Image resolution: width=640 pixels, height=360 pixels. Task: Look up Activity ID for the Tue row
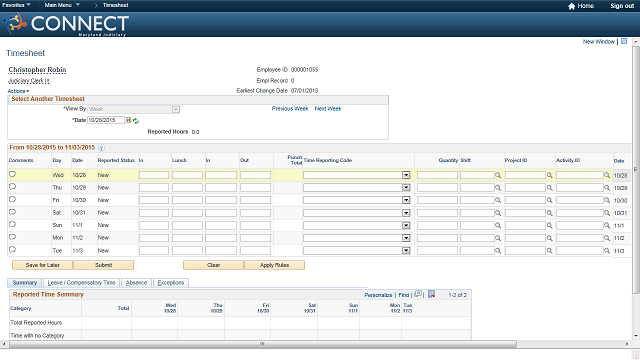point(607,251)
